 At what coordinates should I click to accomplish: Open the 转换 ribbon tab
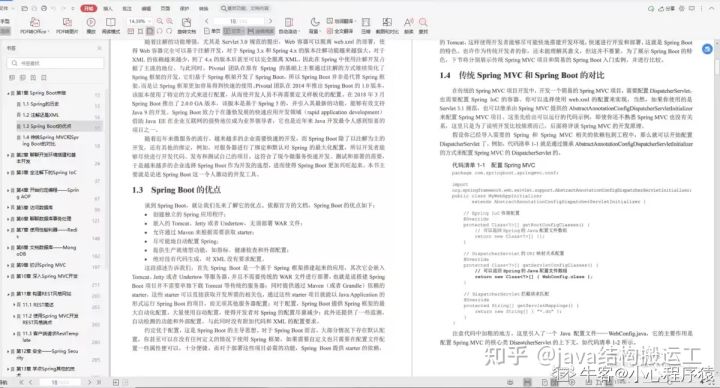204,8
